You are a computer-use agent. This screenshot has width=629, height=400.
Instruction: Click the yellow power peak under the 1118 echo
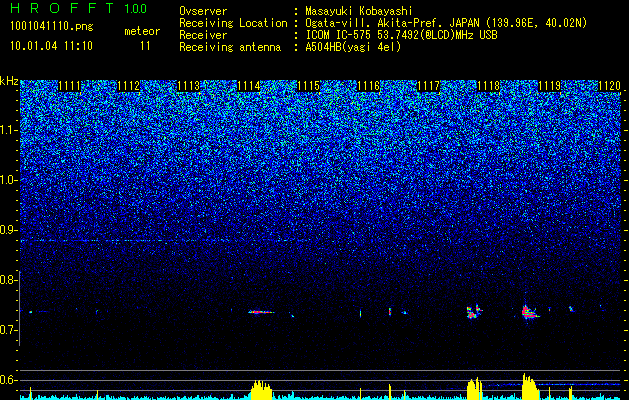pyautogui.click(x=475, y=388)
